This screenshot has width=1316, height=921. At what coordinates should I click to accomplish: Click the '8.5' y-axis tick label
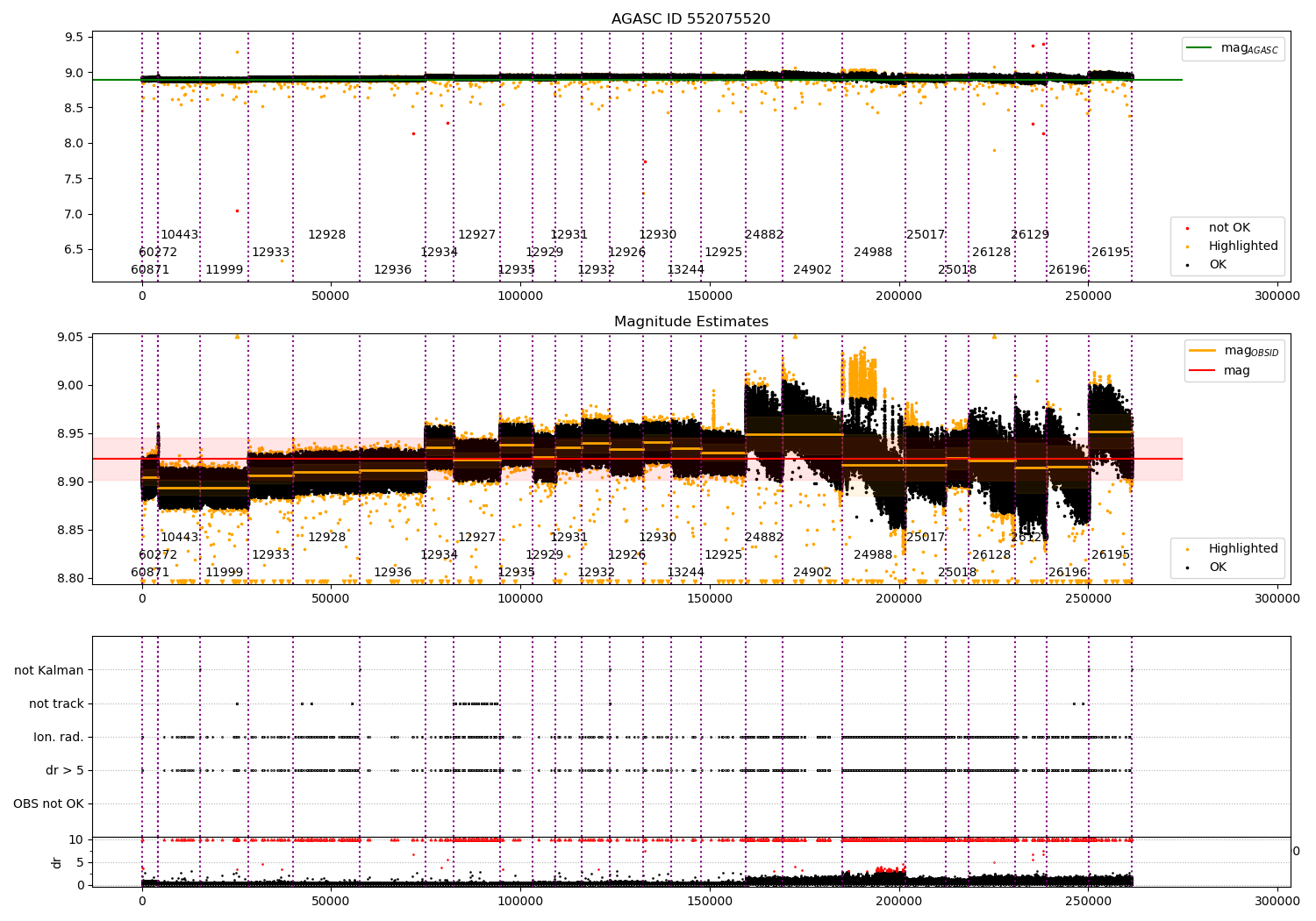75,108
